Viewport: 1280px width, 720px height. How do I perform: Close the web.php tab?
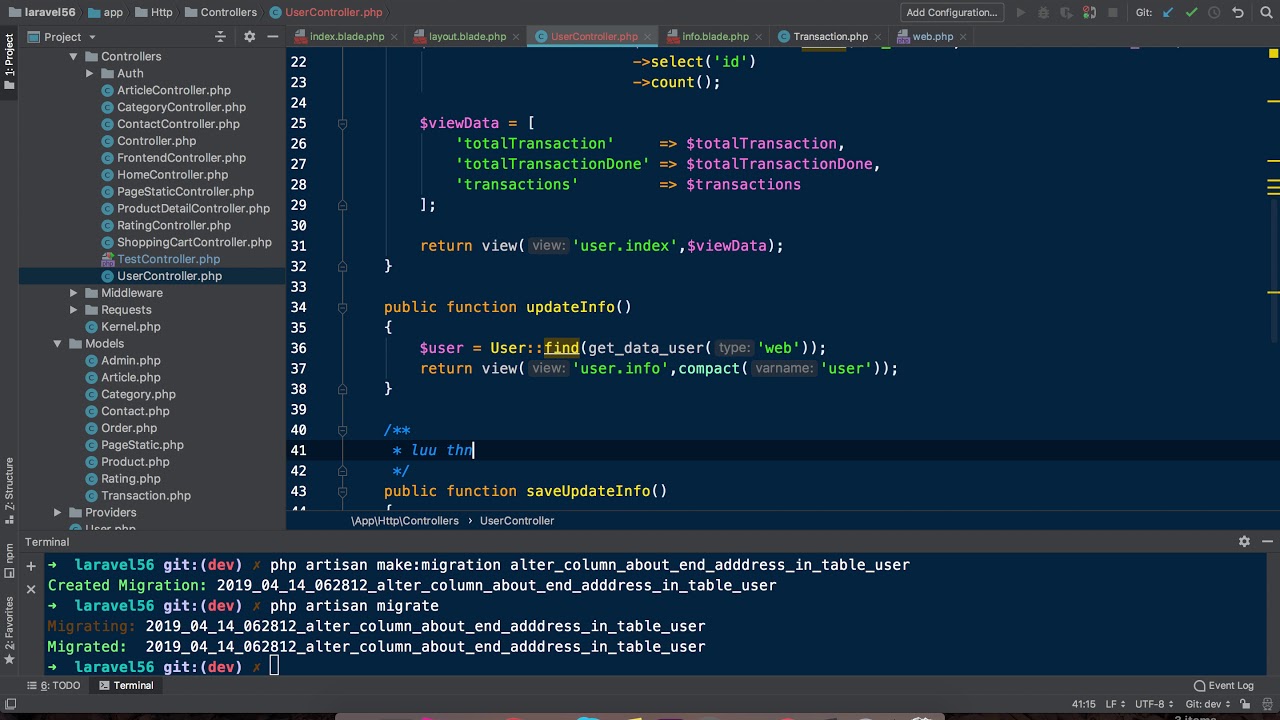[963, 37]
